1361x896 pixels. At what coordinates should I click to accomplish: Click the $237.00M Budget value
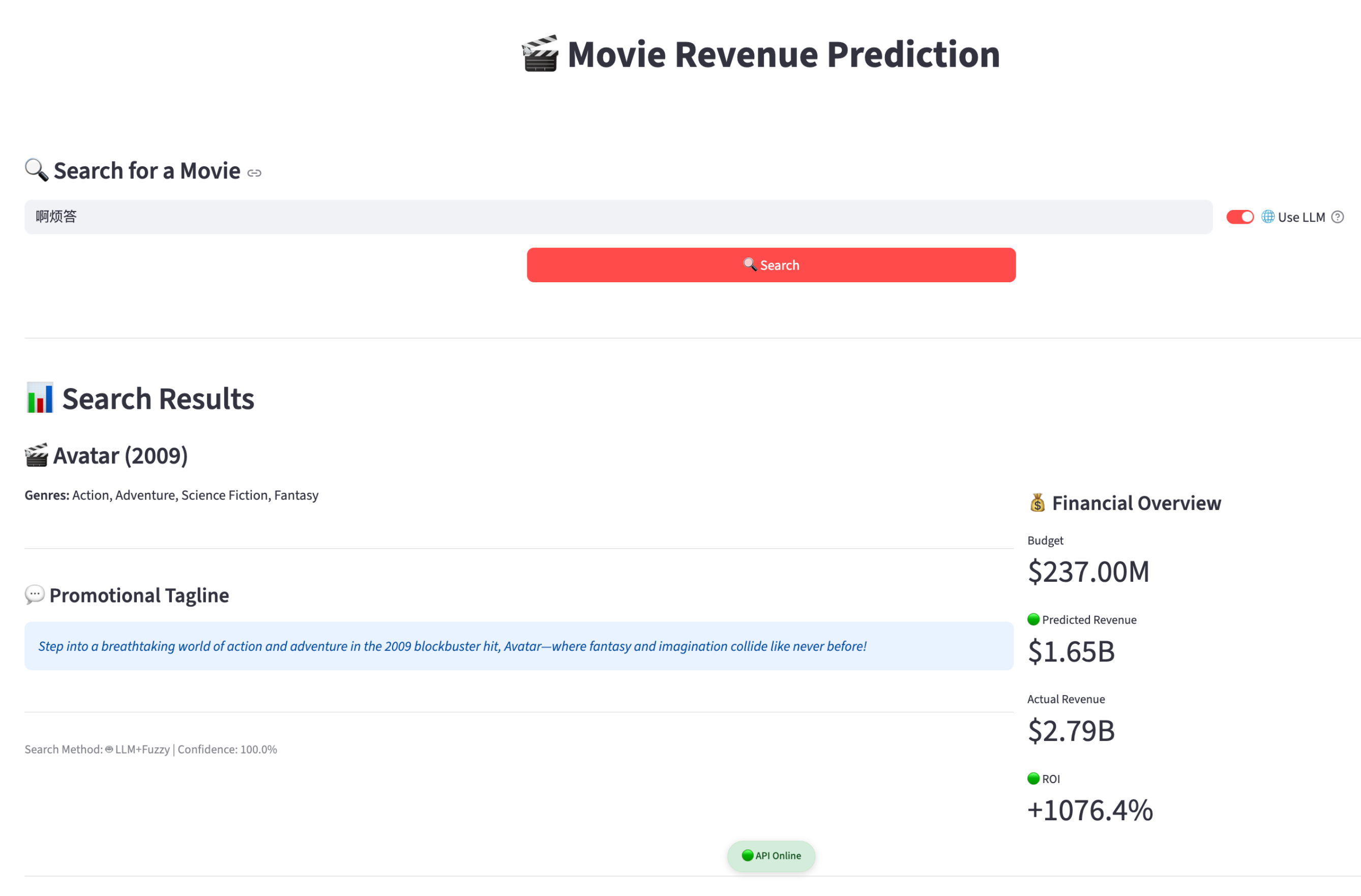(1088, 571)
